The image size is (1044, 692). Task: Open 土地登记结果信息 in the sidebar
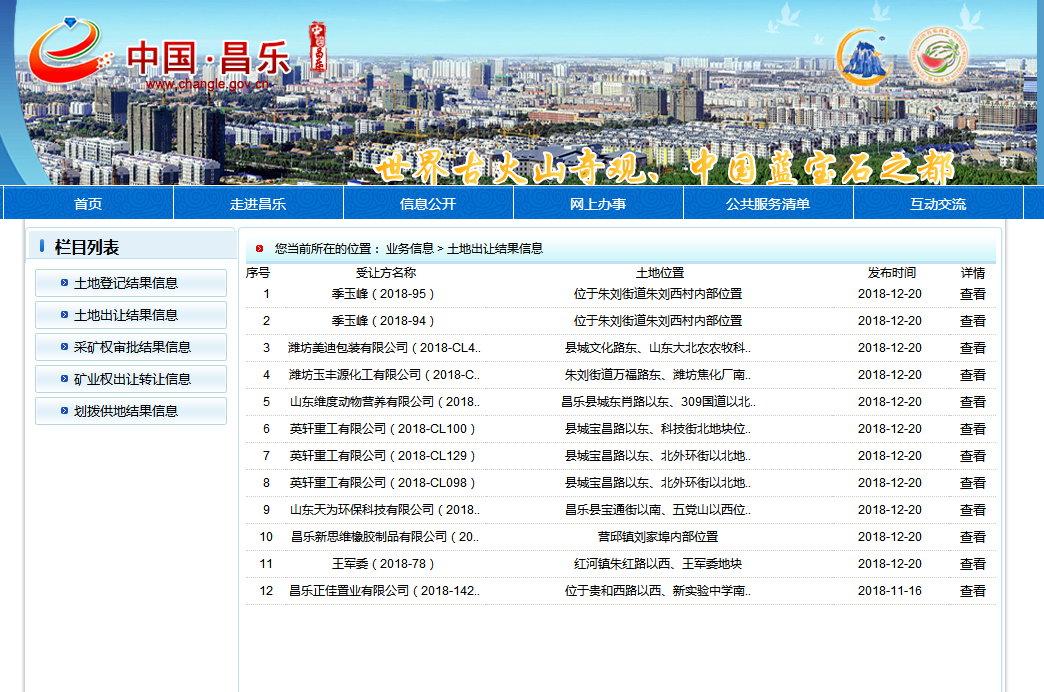click(x=126, y=283)
